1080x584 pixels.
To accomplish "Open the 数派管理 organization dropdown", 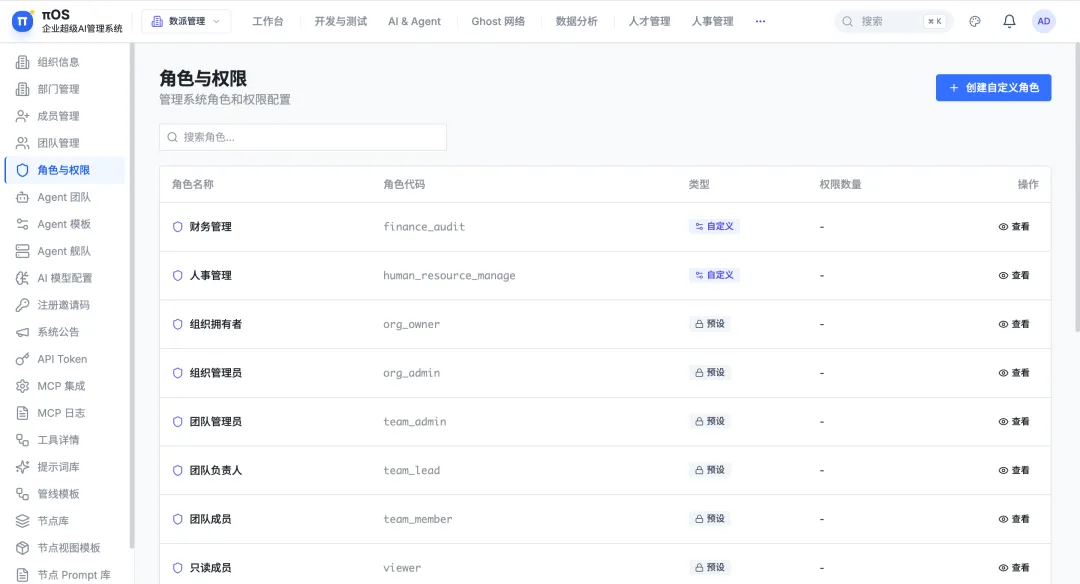I will coord(186,21).
